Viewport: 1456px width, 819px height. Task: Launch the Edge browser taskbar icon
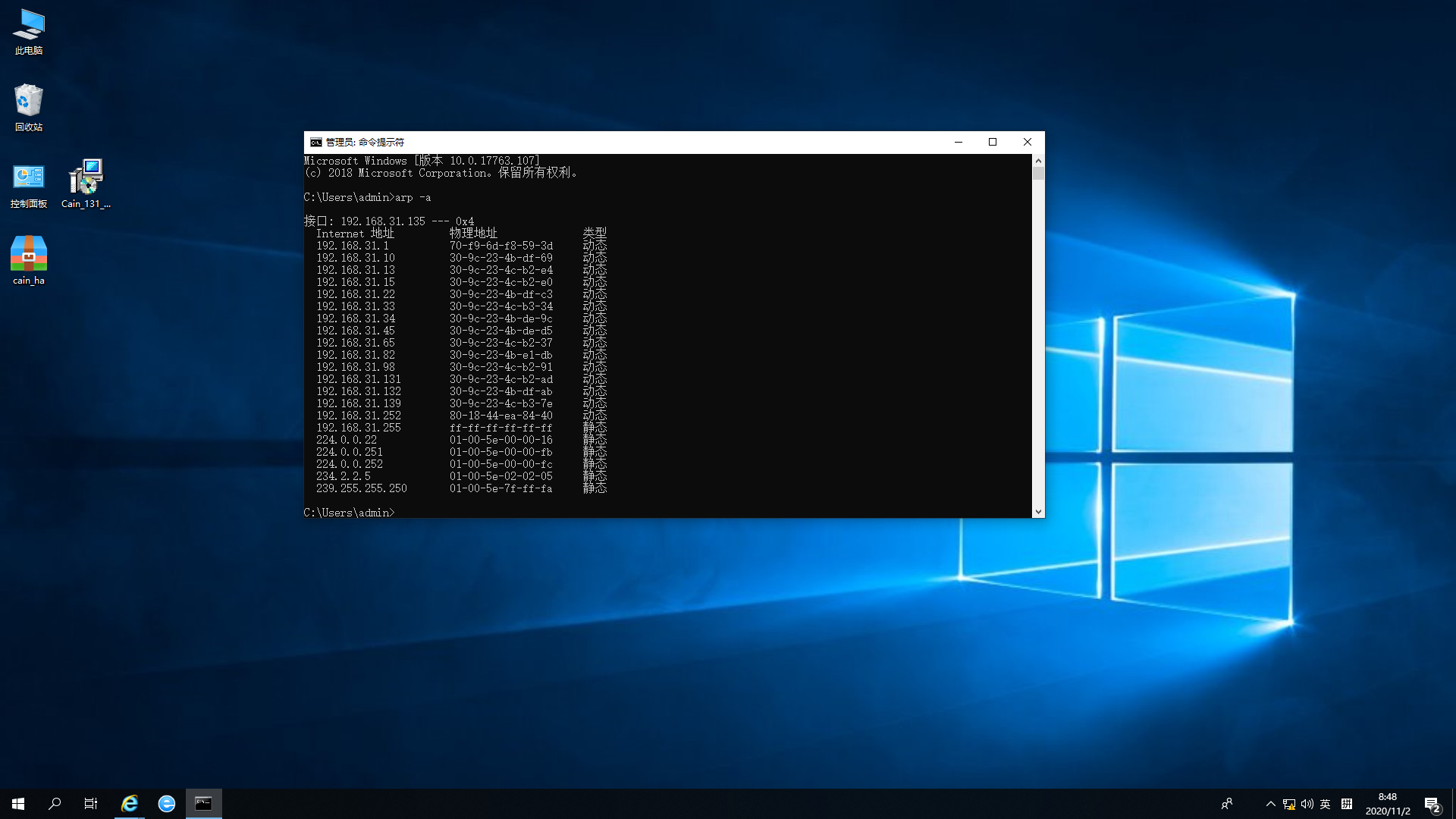pyautogui.click(x=167, y=804)
